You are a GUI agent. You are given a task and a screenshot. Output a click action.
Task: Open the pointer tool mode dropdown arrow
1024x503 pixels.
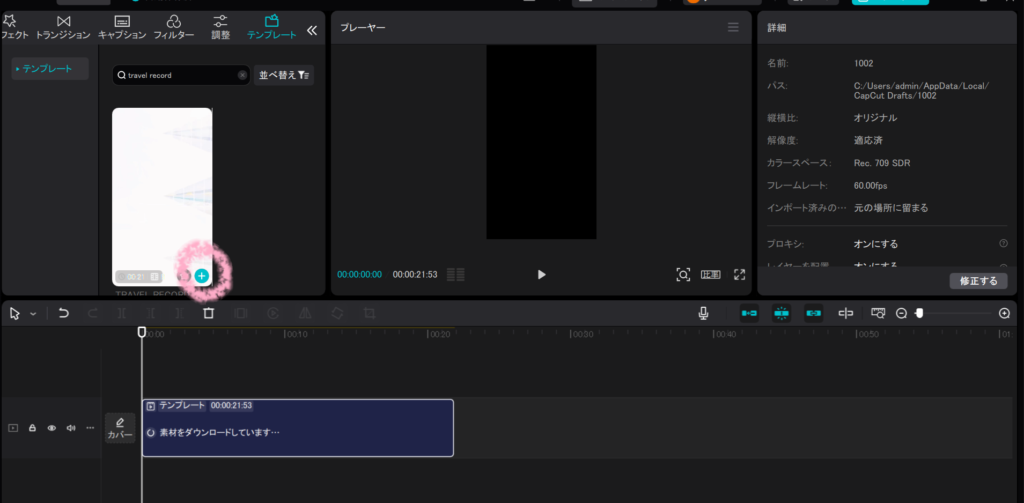[x=33, y=314]
